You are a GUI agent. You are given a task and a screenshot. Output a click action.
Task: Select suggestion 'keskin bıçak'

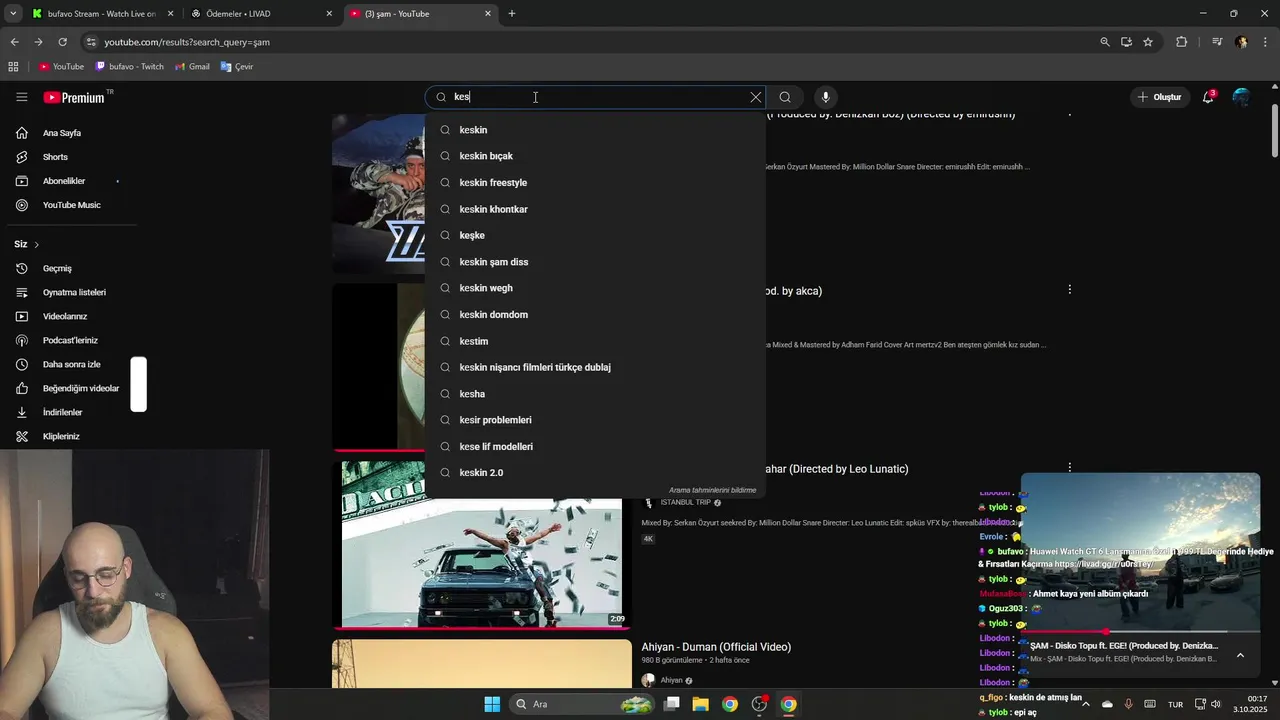595,156
